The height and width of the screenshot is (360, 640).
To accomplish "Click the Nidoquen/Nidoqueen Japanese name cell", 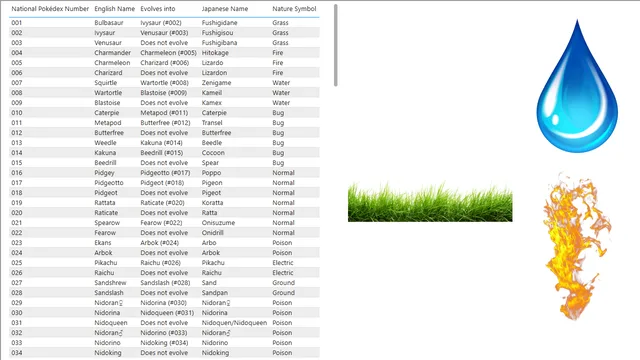I will (x=234, y=323).
